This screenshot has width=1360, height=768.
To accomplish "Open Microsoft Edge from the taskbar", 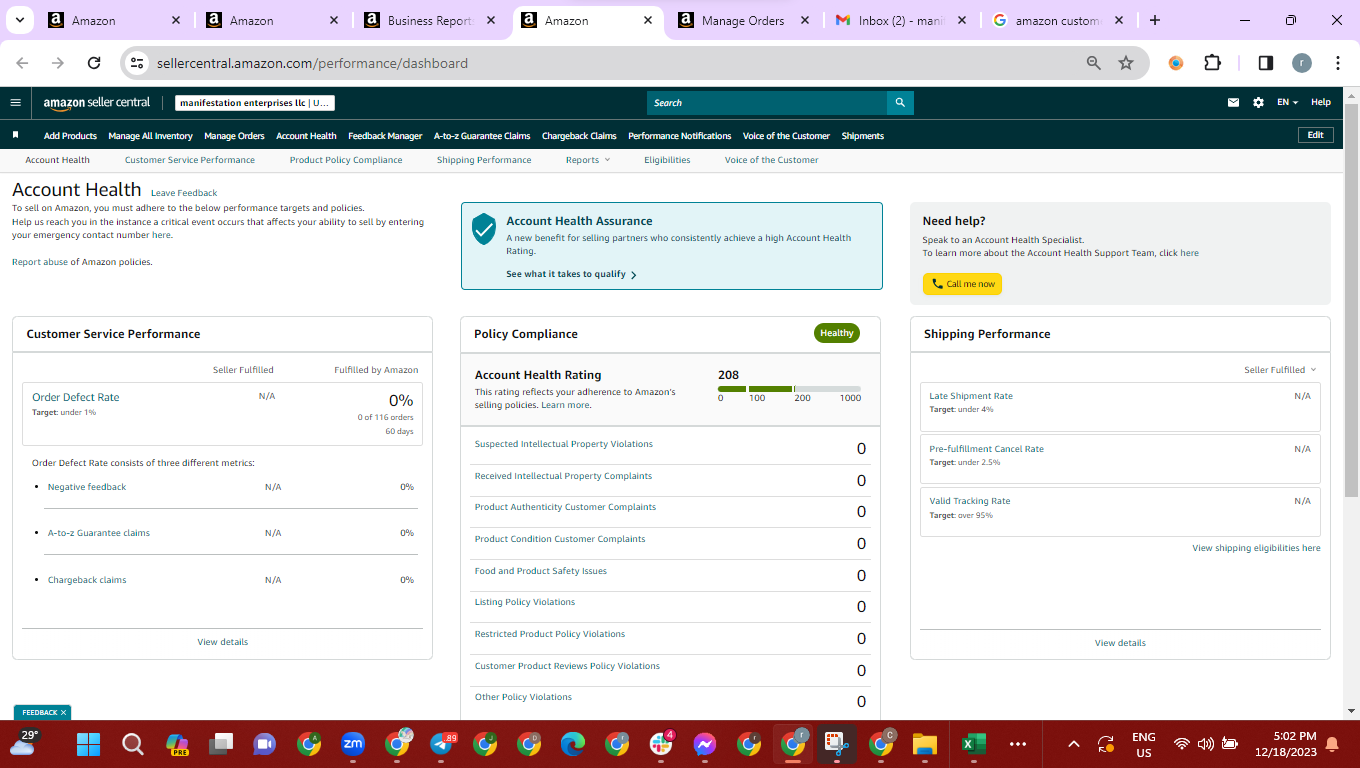I will 572,744.
